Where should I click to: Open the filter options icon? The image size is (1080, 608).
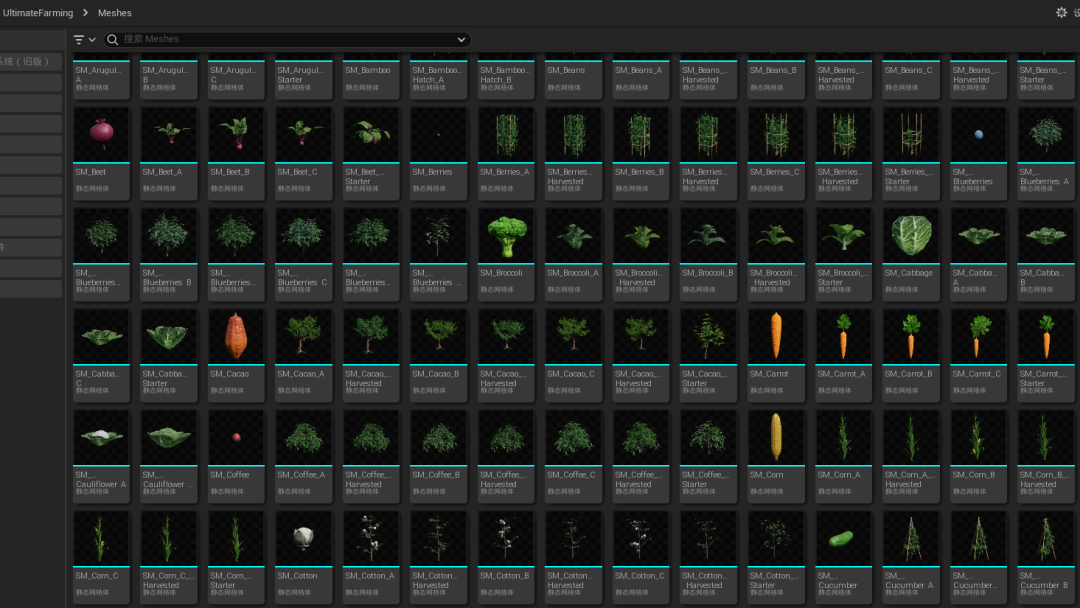point(79,40)
